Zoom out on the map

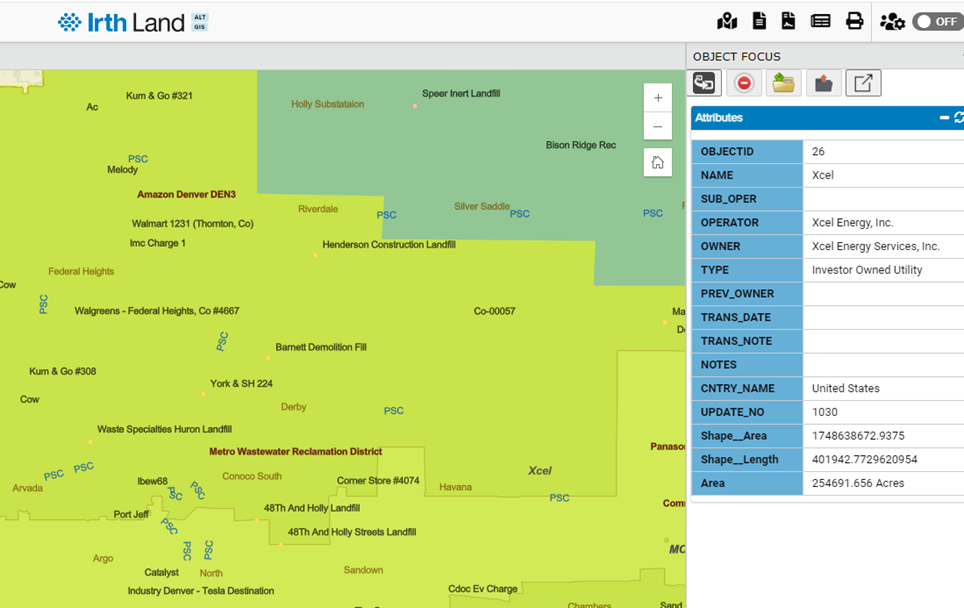[x=658, y=127]
